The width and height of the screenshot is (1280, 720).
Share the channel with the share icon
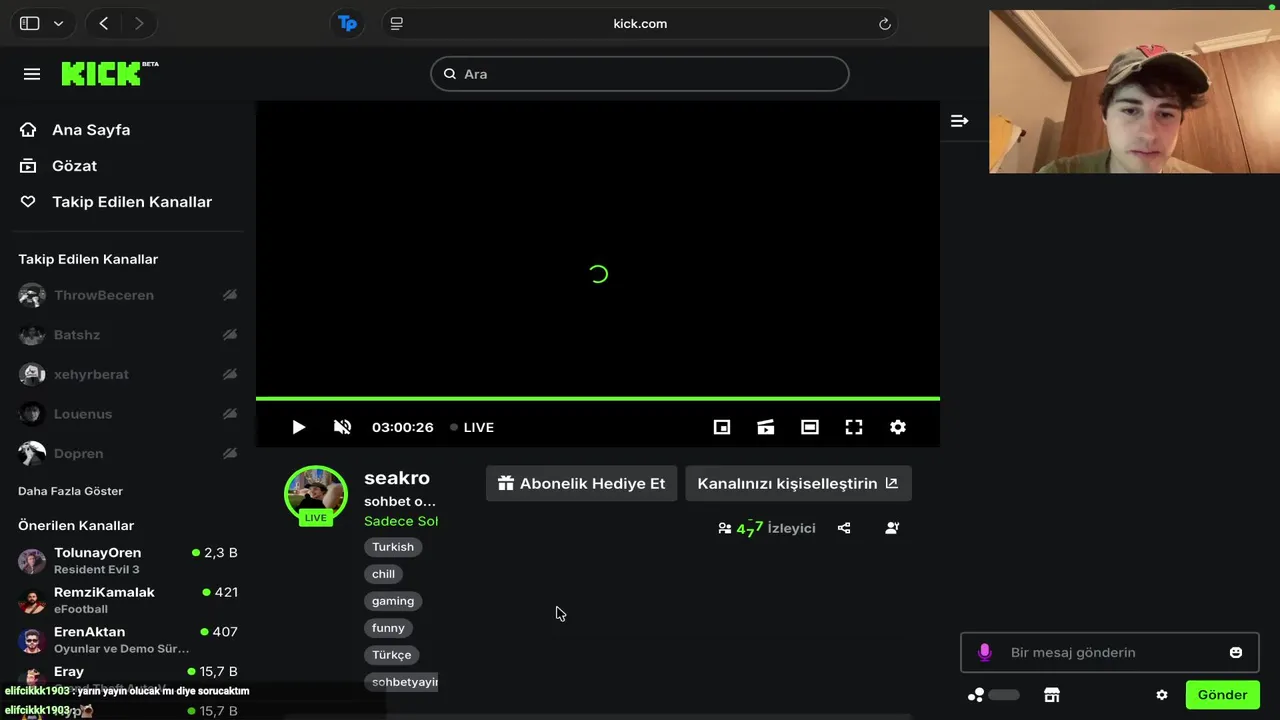(x=844, y=528)
